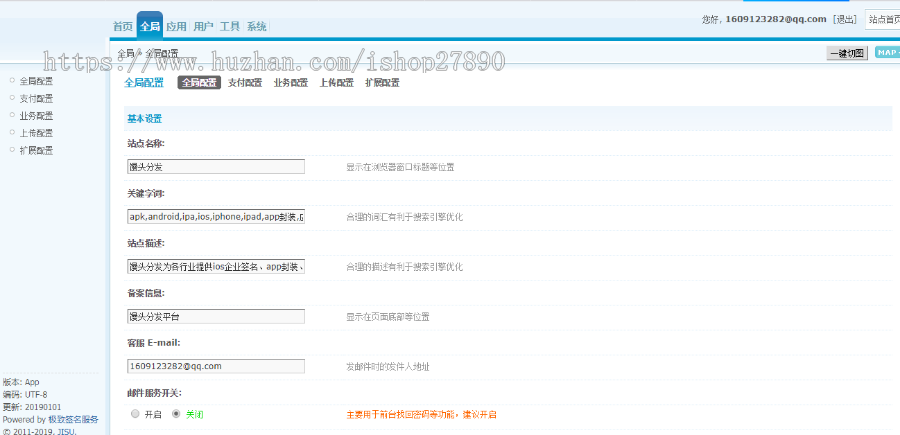
Task: Click the 一键切图 button
Action: (x=847, y=53)
